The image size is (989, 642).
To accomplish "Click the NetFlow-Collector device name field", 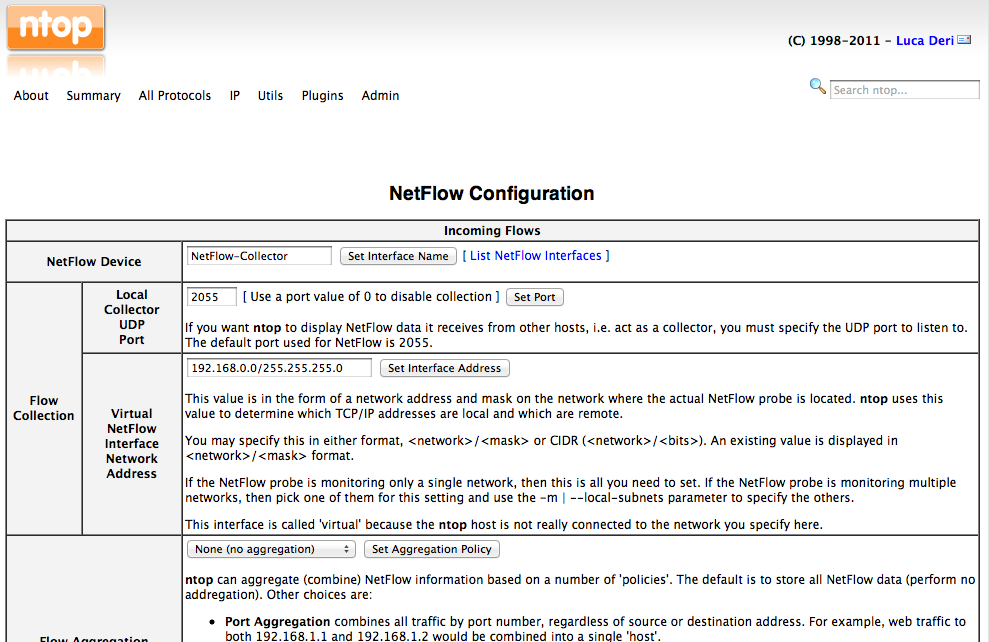I will click(259, 256).
